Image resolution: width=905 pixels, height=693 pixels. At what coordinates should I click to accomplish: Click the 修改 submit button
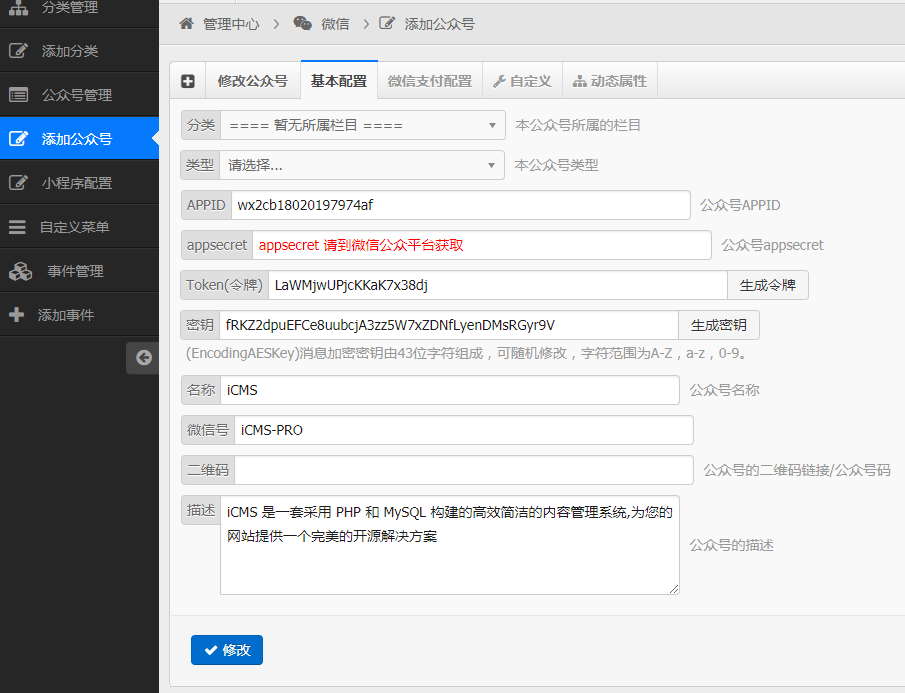click(227, 650)
